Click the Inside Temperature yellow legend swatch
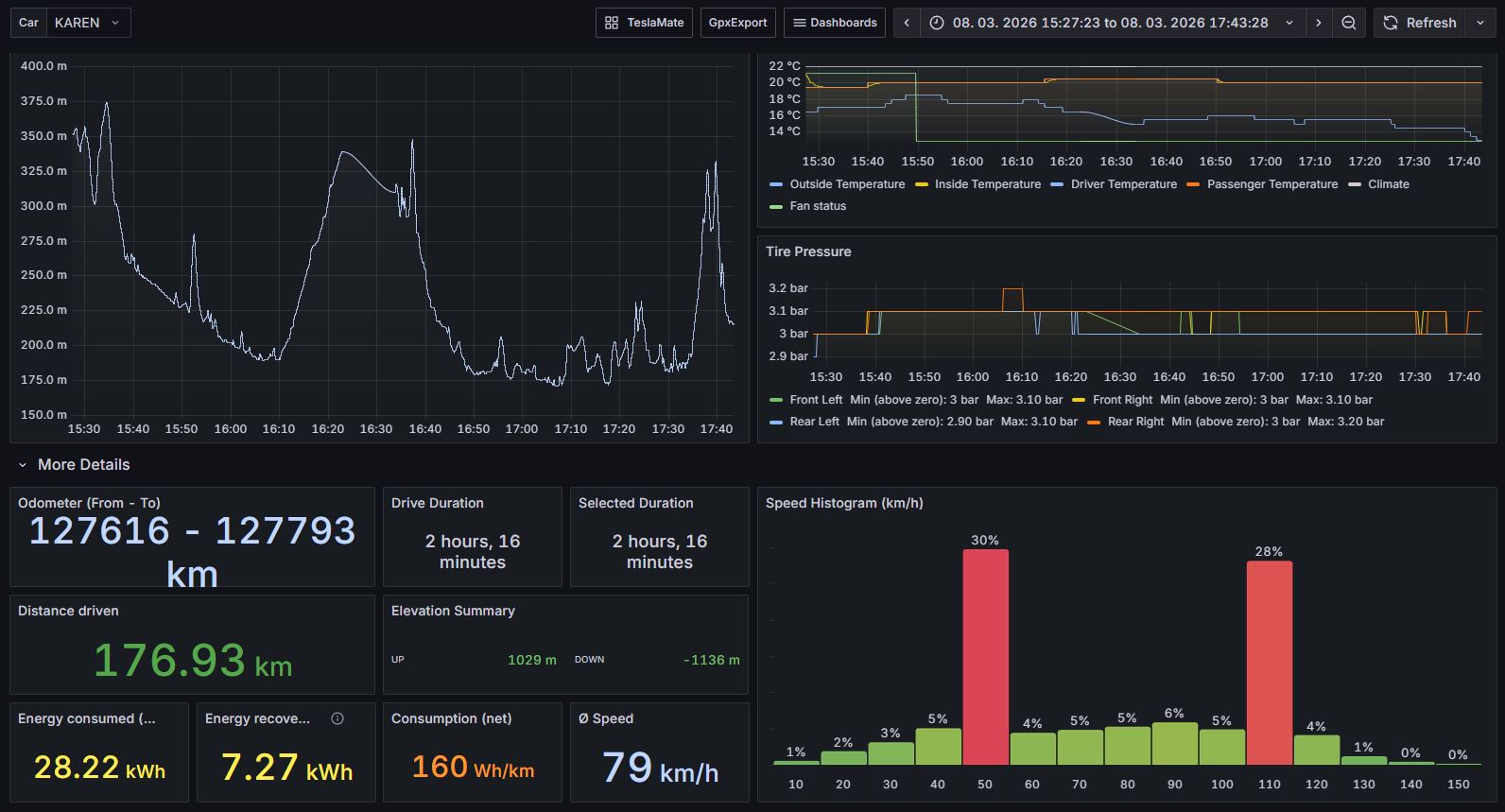 coord(922,184)
